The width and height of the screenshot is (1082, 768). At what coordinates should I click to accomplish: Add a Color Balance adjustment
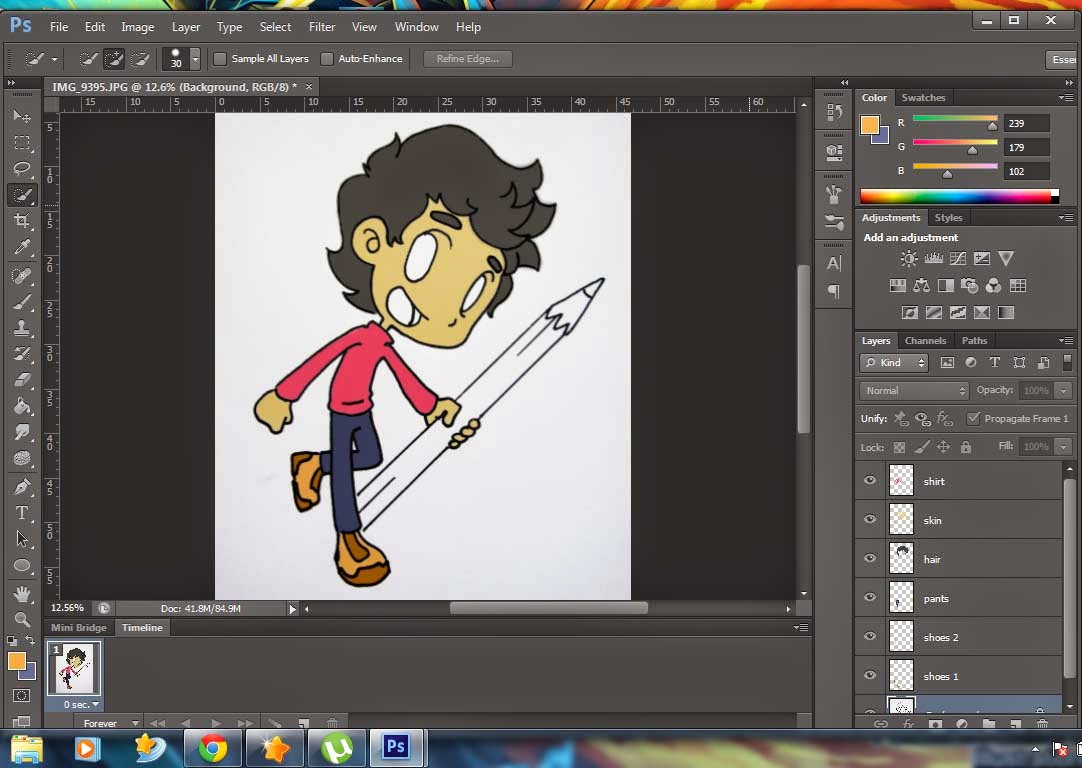pyautogui.click(x=921, y=286)
